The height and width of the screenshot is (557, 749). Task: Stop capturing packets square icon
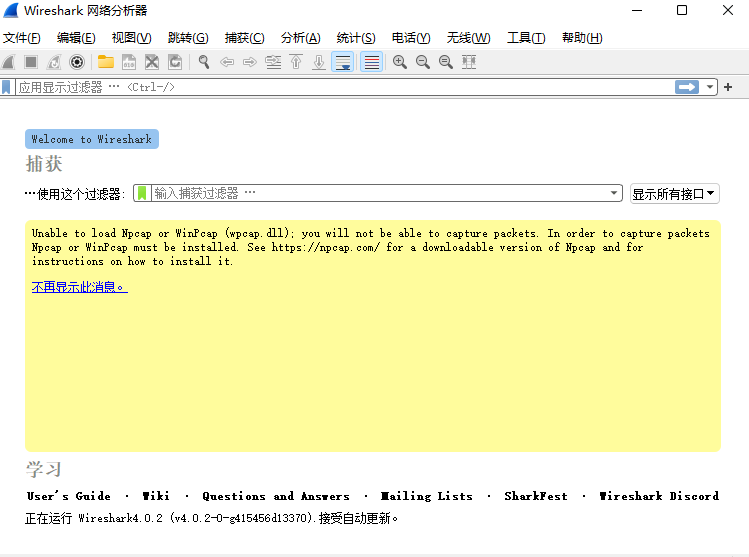pyautogui.click(x=31, y=62)
